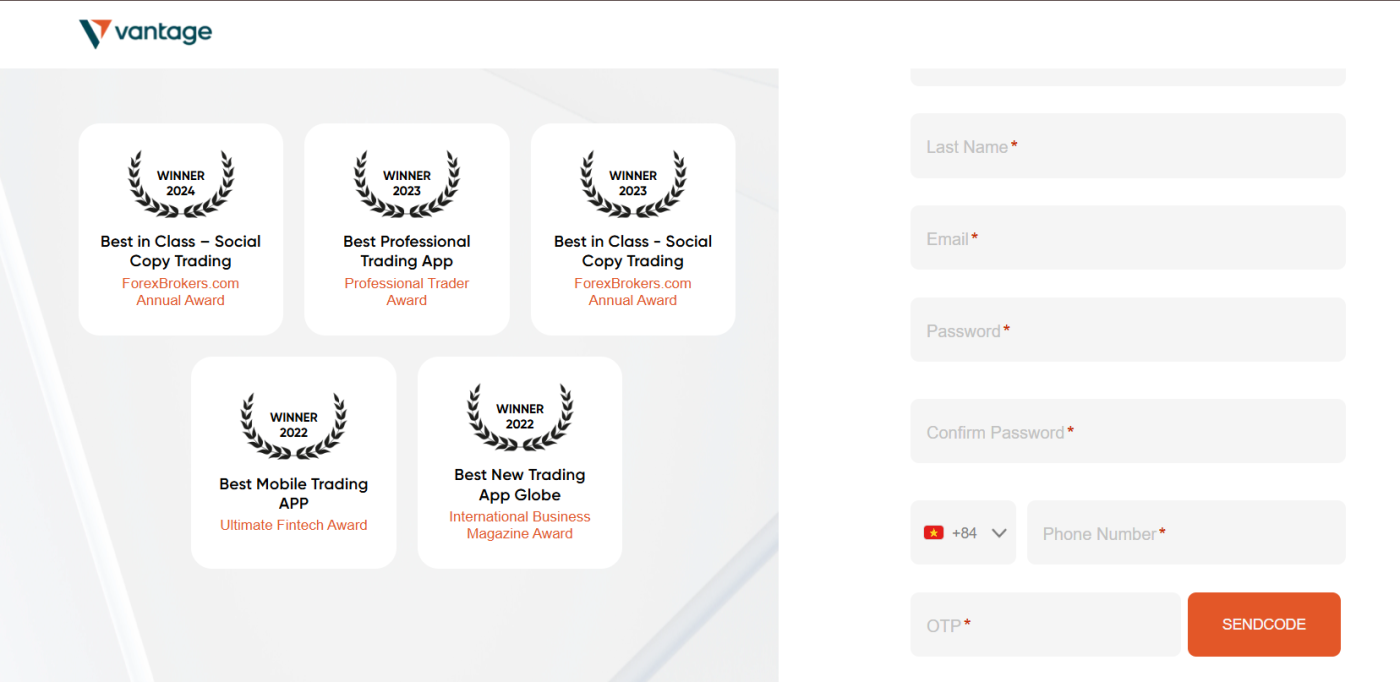Click the Vantage logo in header
The height and width of the screenshot is (682, 1400).
(146, 33)
